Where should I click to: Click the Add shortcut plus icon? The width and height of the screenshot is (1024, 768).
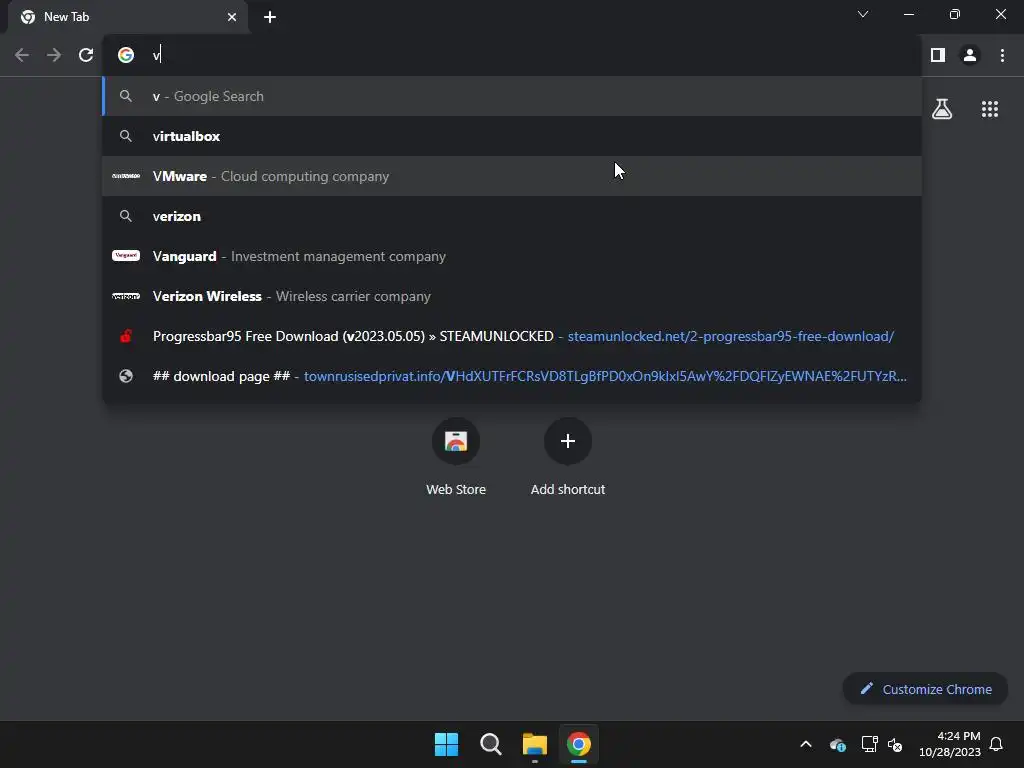point(568,441)
